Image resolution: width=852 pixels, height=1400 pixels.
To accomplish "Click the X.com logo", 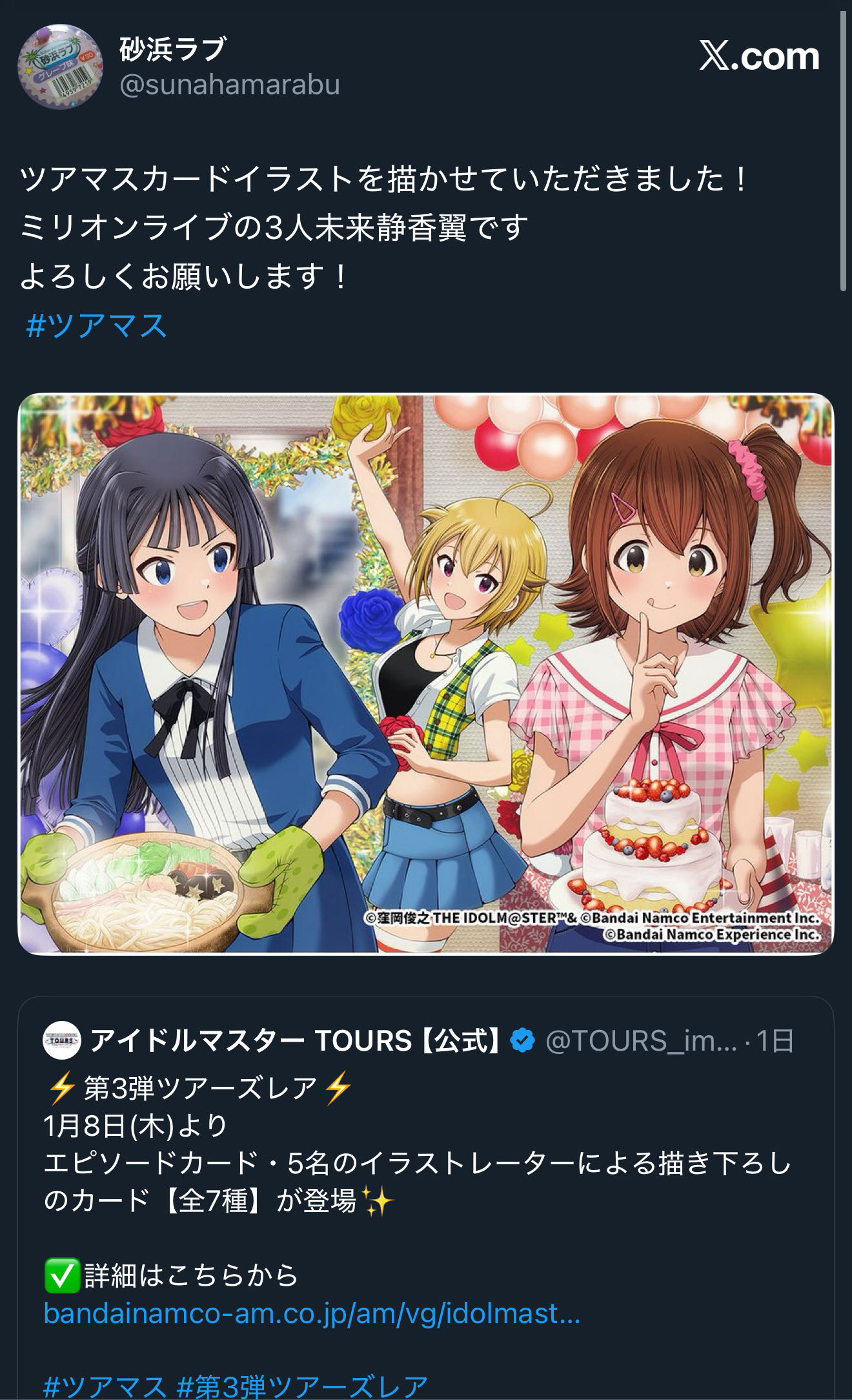I will pyautogui.click(x=760, y=56).
